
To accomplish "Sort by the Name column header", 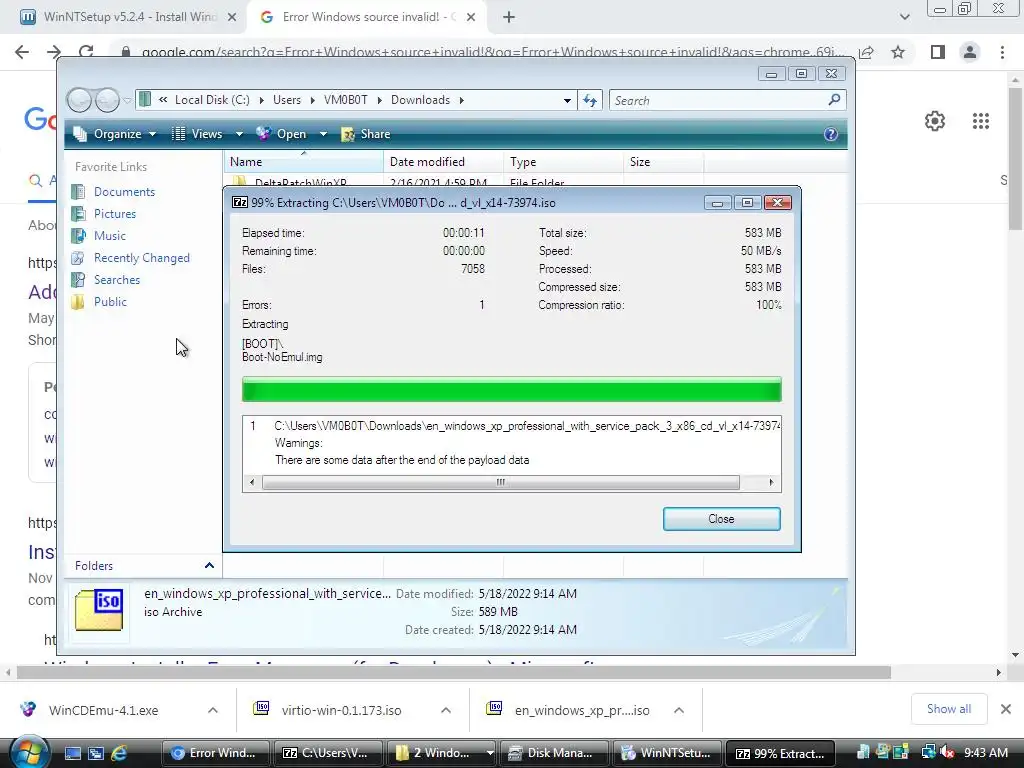I will [304, 162].
